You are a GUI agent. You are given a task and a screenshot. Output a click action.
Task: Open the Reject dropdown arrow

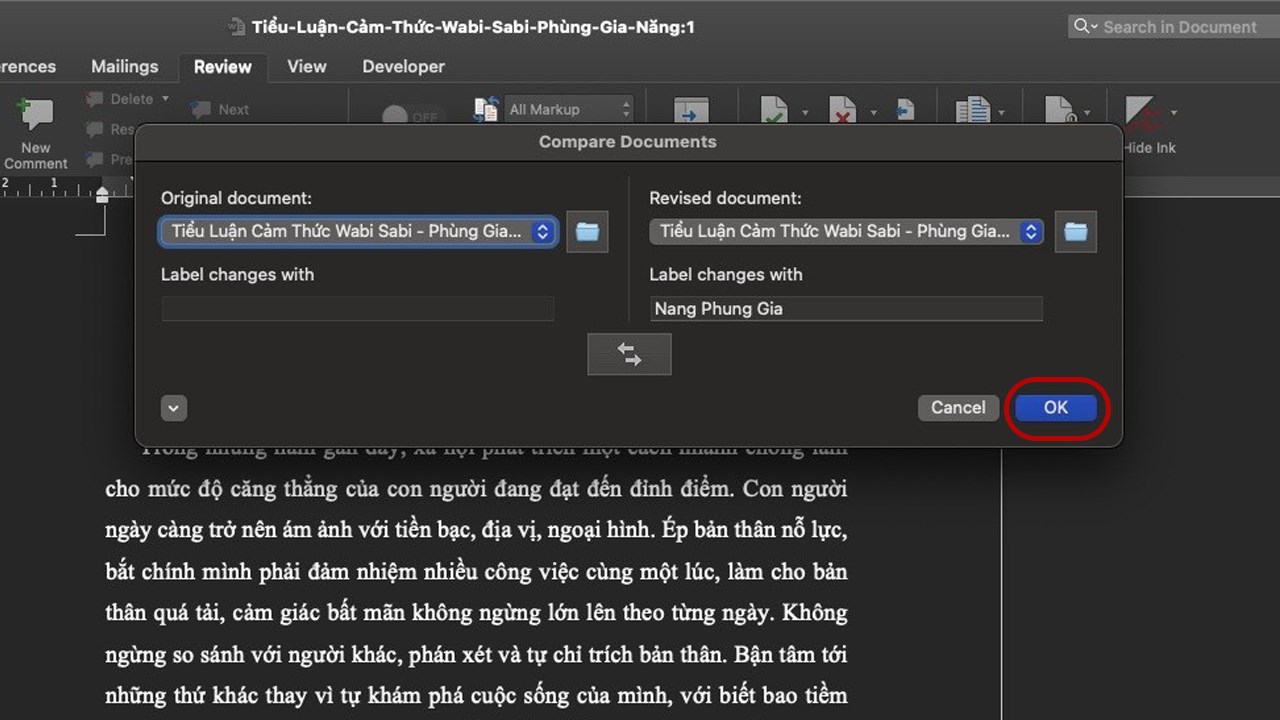pos(873,112)
